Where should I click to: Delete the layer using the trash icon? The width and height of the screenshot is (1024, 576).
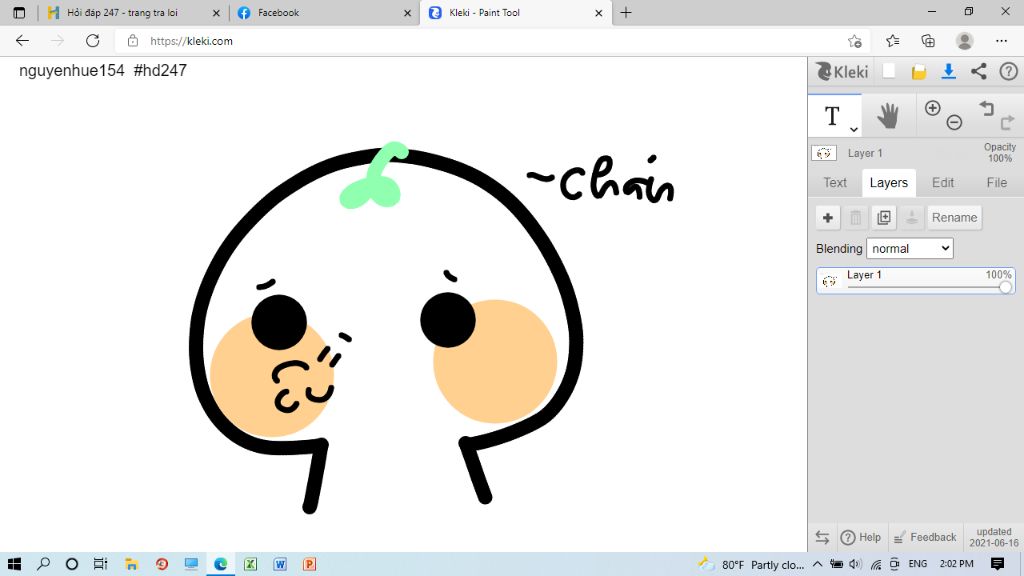856,217
